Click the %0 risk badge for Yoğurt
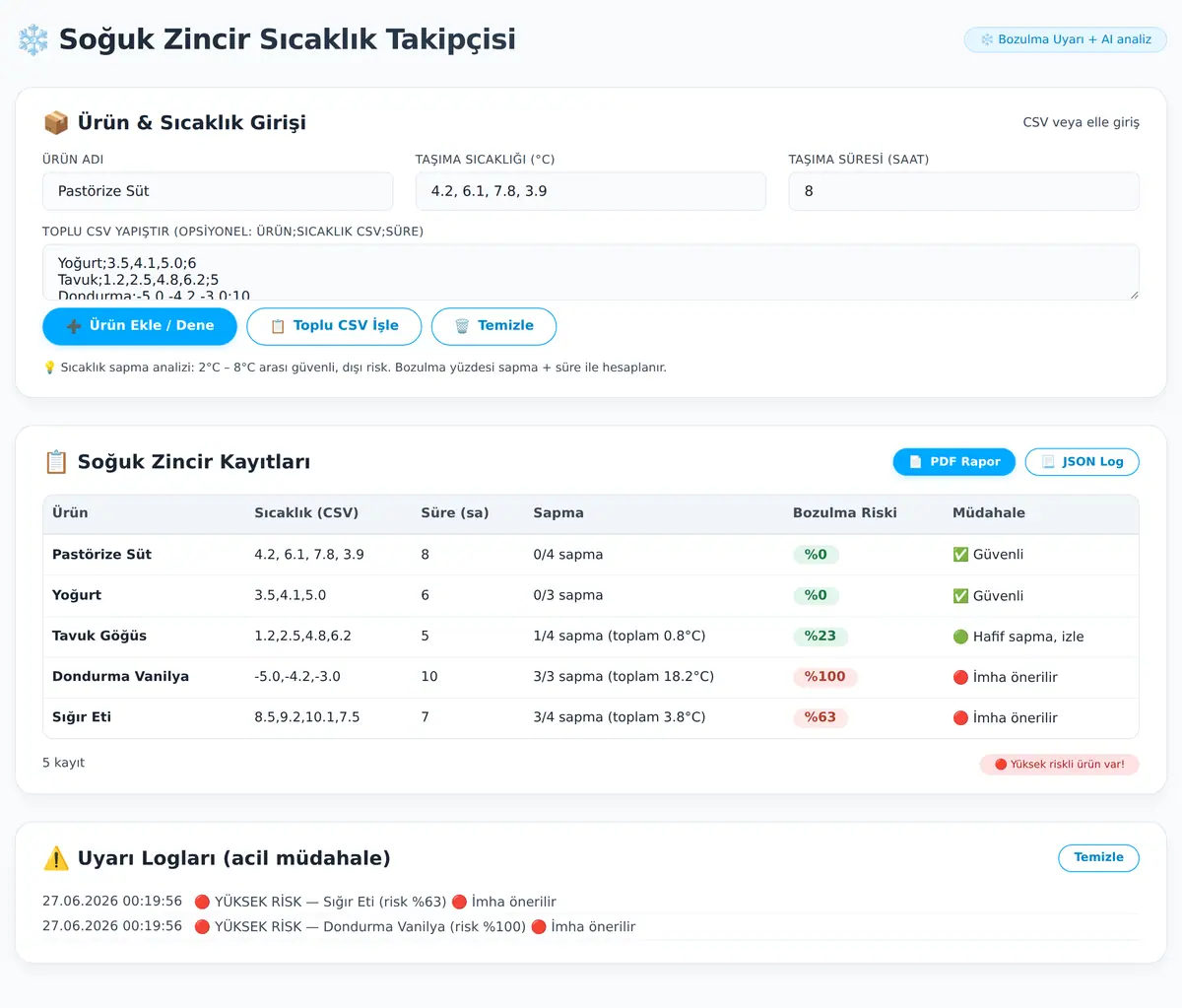Viewport: 1182px width, 1008px height. tap(816, 595)
